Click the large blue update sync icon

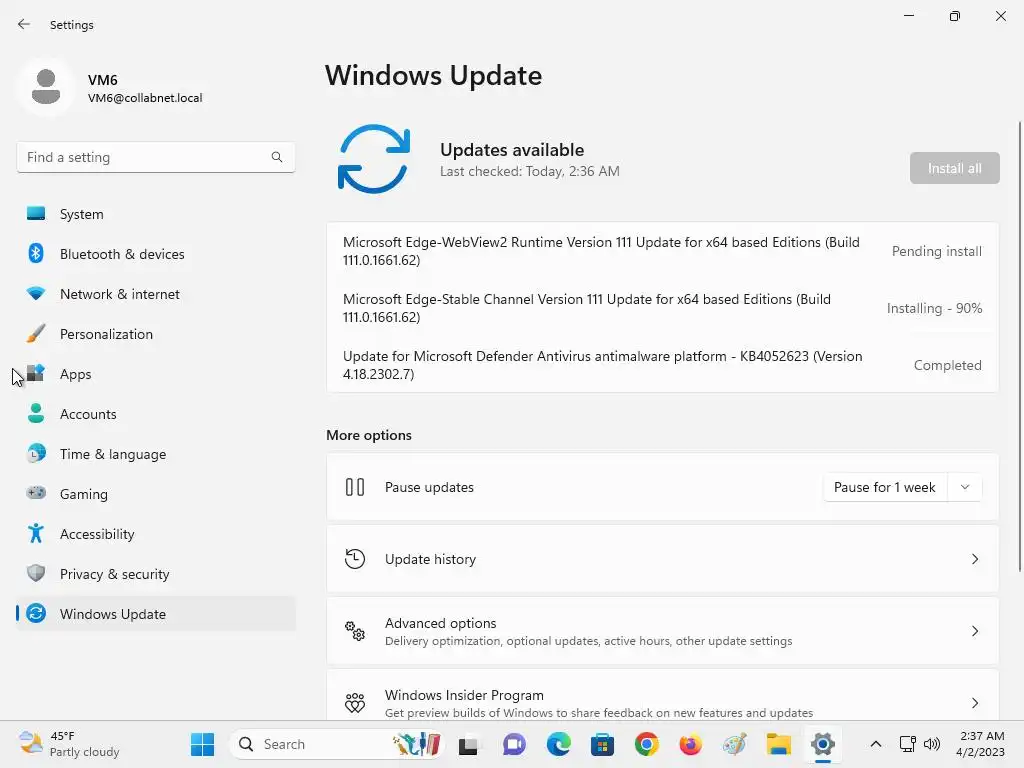pos(374,159)
